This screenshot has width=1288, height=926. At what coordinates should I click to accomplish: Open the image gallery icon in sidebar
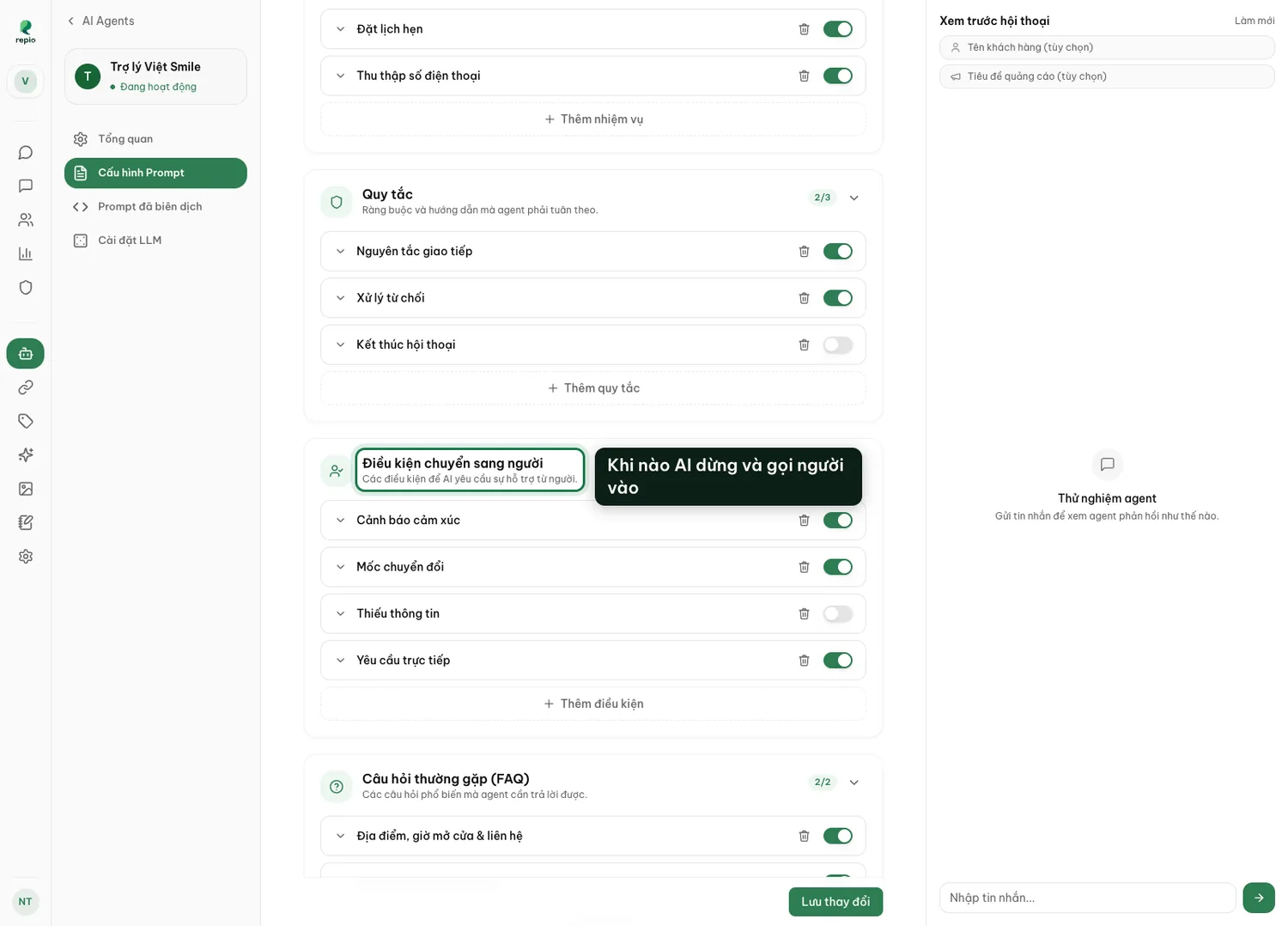pyautogui.click(x=26, y=489)
